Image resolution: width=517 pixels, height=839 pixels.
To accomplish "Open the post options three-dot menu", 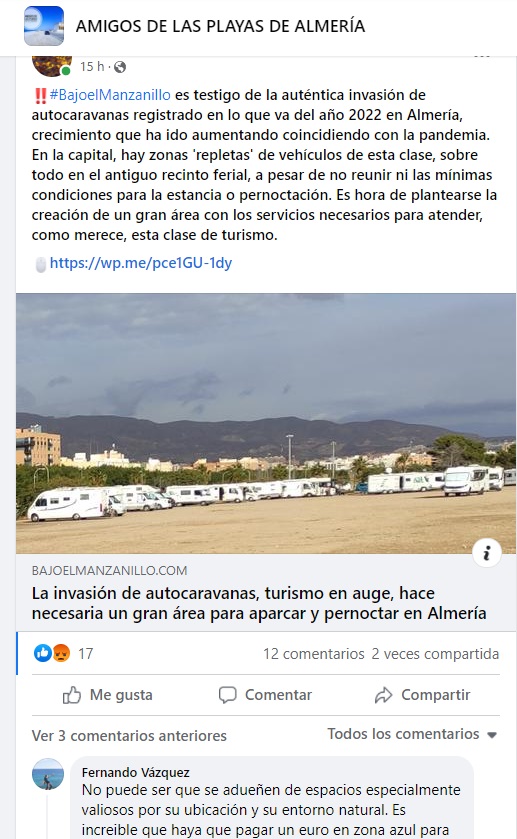I will 482,56.
